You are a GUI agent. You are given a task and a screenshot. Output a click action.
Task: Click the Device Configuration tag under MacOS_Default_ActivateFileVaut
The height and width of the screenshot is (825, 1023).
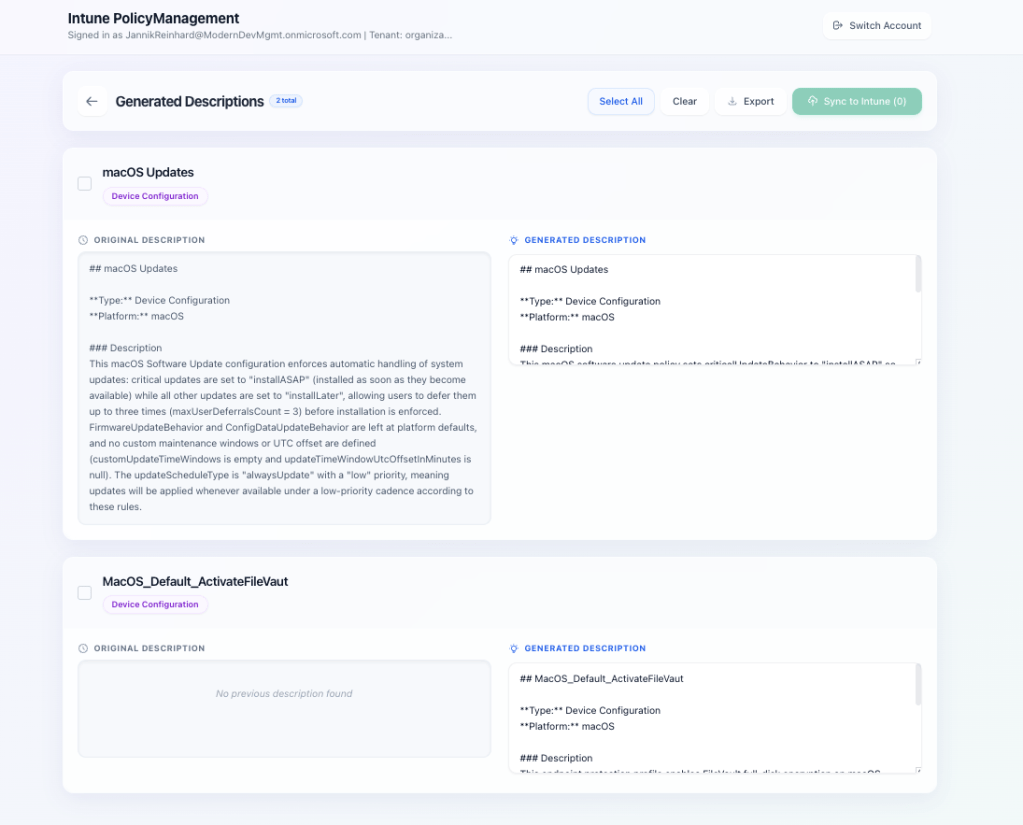pos(155,605)
